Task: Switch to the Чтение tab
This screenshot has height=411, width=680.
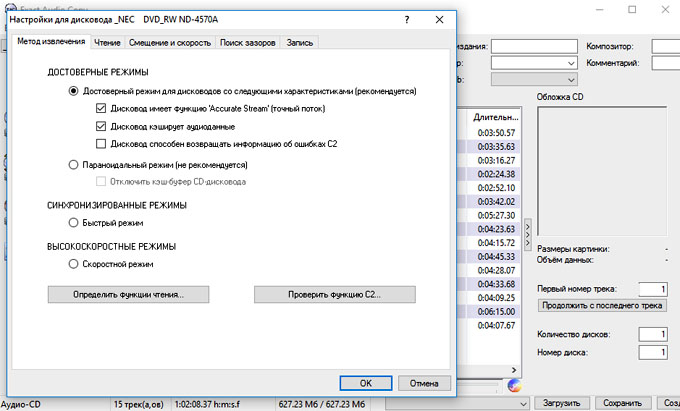Action: click(x=107, y=43)
